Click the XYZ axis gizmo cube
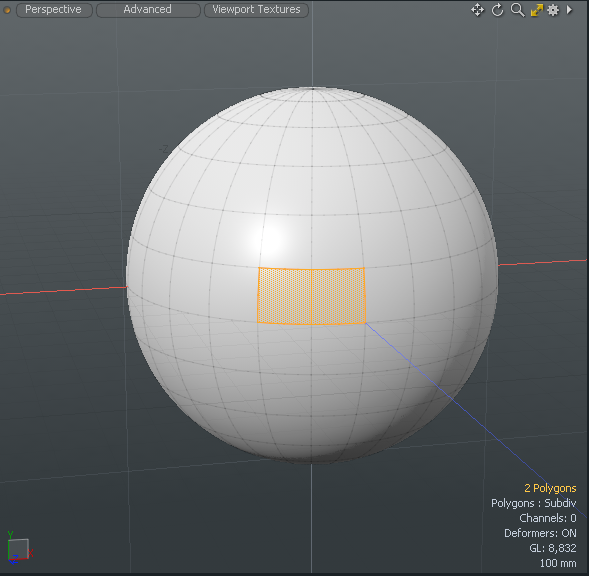This screenshot has width=589, height=576. pyautogui.click(x=18, y=548)
